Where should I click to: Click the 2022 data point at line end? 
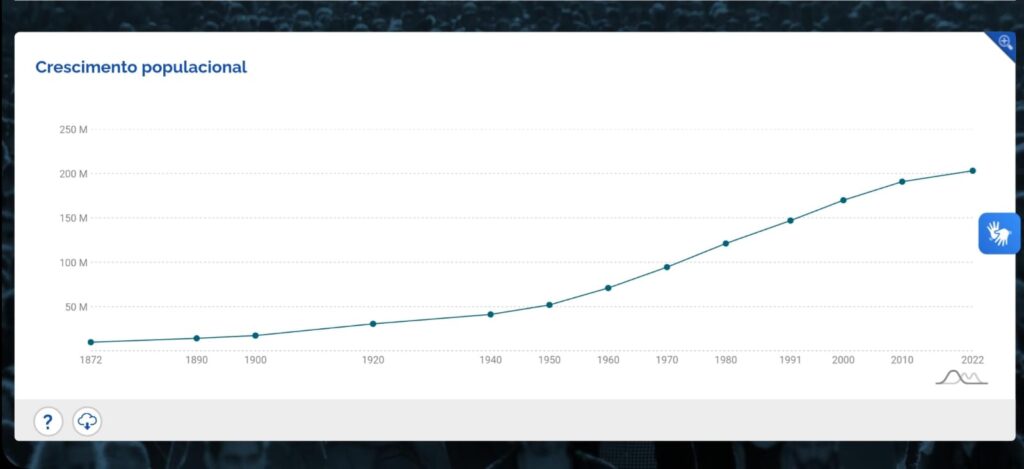coord(972,171)
